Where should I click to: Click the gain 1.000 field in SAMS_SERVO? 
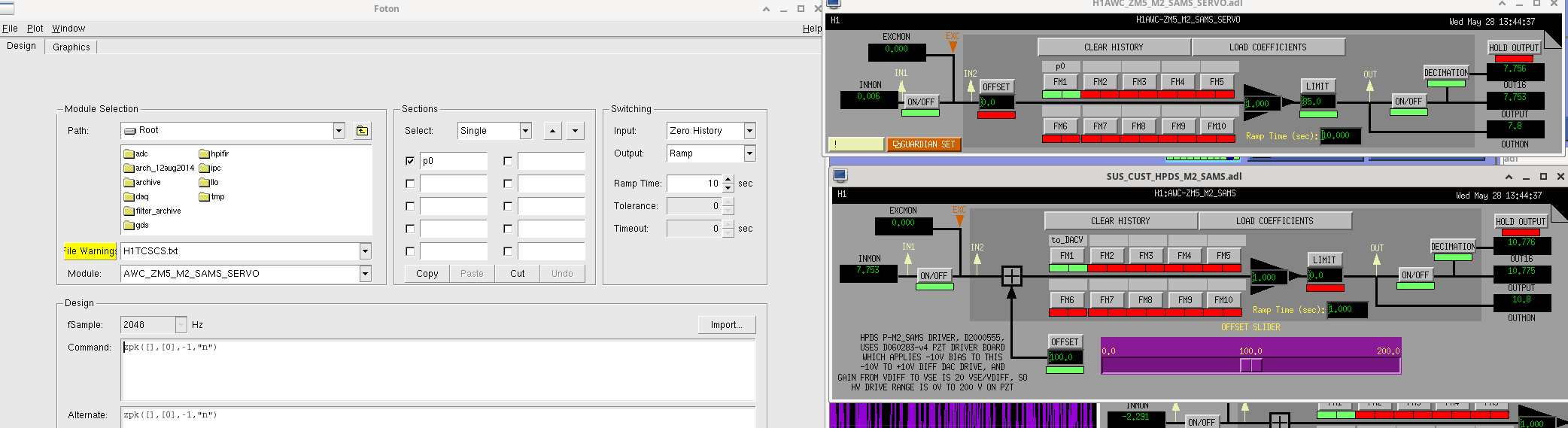tap(1263, 104)
